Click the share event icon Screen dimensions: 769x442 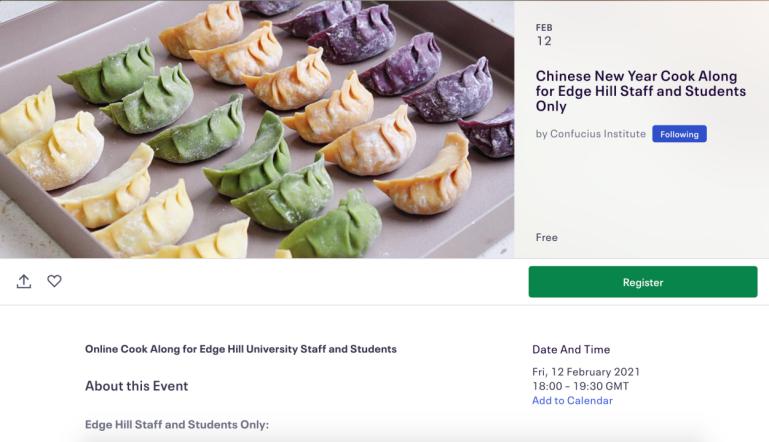(24, 282)
